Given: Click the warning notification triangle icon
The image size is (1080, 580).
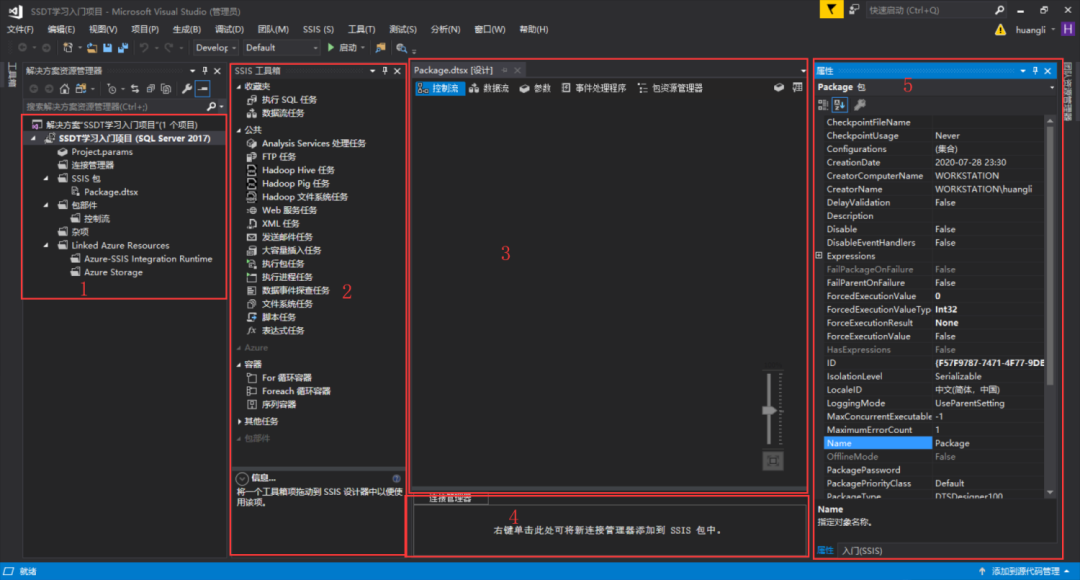Looking at the screenshot, I should (1000, 30).
